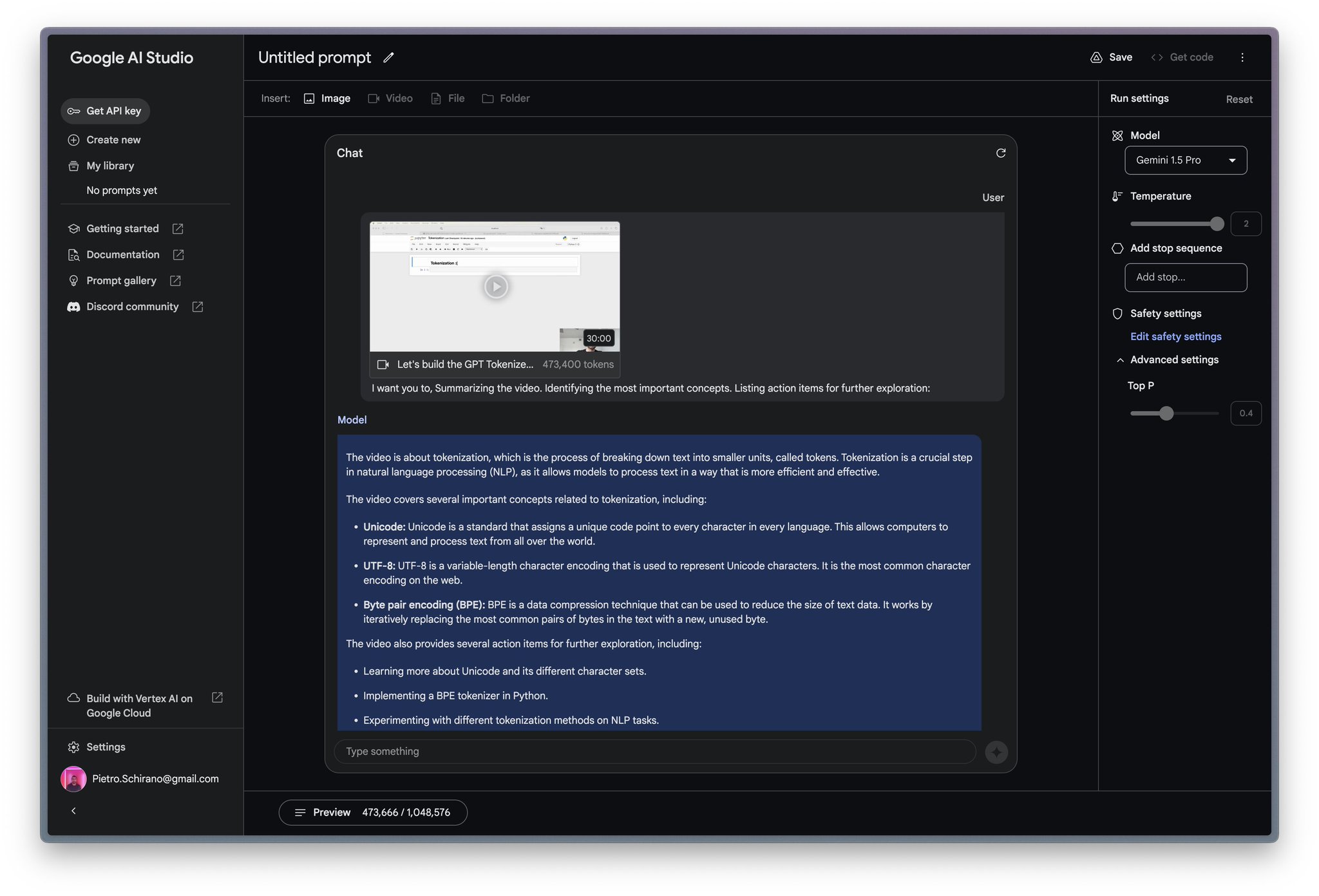
Task: Click the Get code text
Action: coord(1191,57)
